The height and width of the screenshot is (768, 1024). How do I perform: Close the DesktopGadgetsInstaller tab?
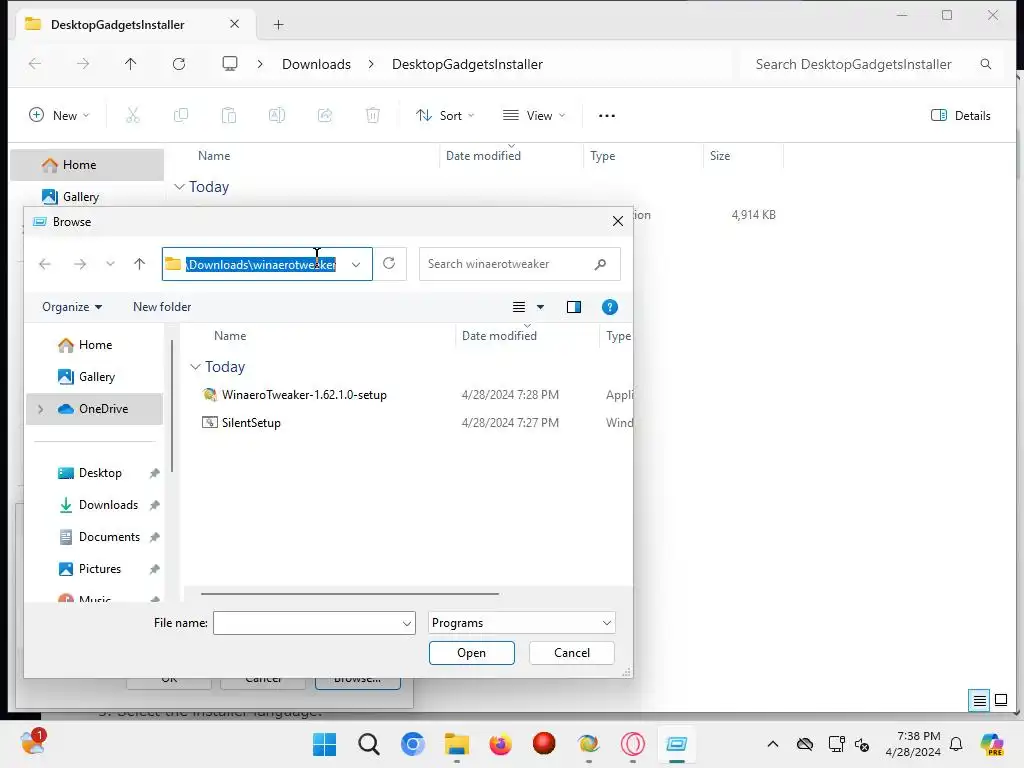click(x=234, y=24)
